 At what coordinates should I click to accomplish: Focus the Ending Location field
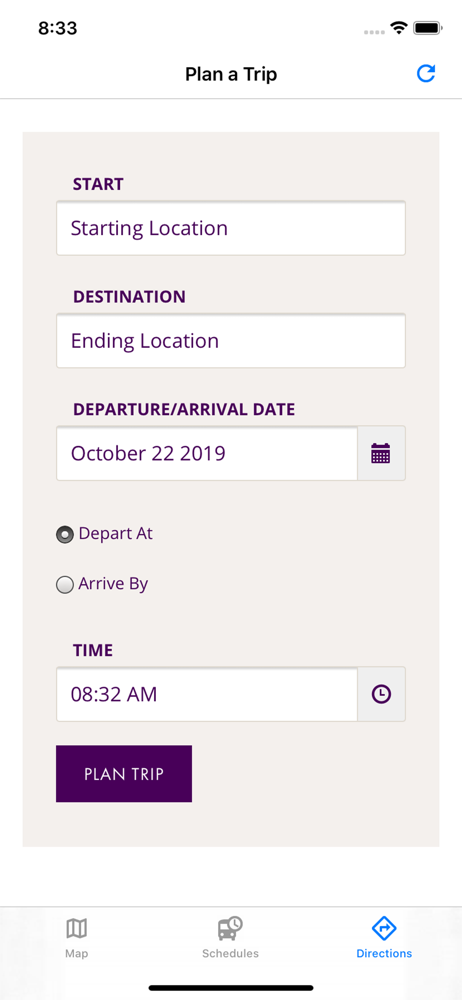click(x=231, y=341)
